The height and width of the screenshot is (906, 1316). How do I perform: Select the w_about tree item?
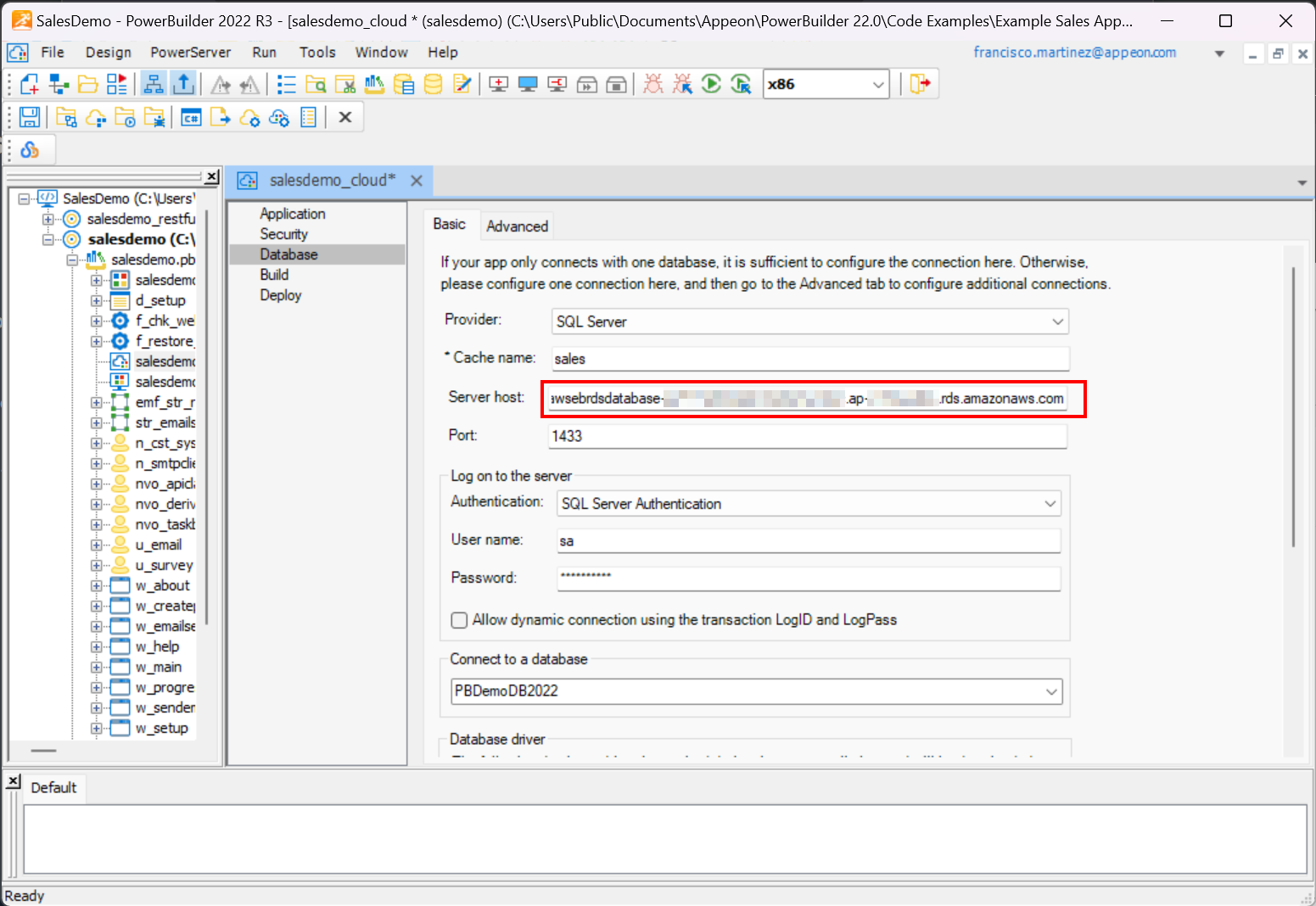[x=162, y=586]
